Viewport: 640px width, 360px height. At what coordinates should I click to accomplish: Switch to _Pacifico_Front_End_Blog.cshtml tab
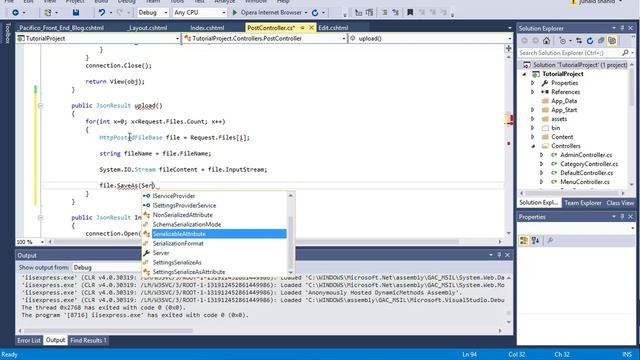(61, 28)
